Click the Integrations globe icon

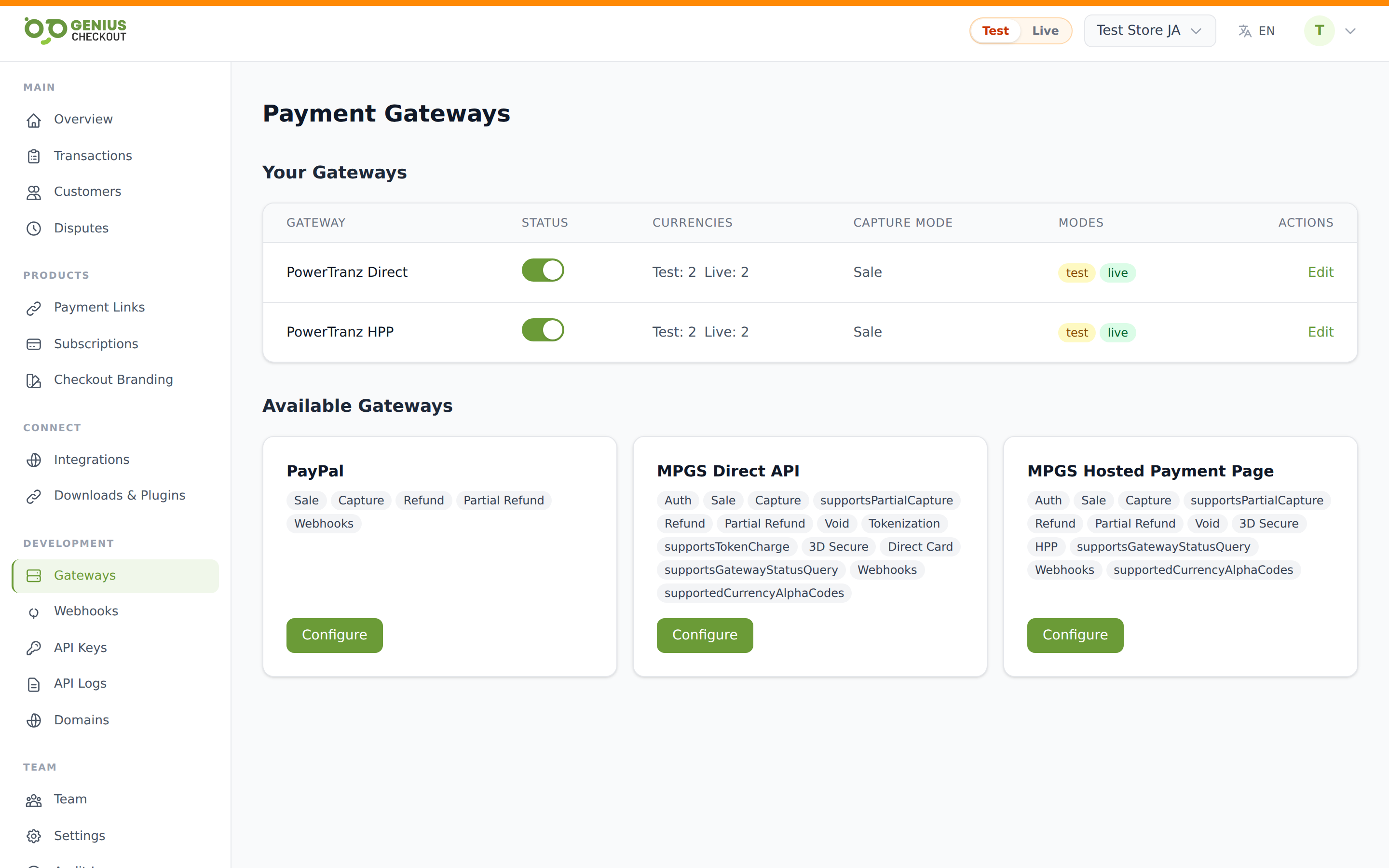click(34, 460)
